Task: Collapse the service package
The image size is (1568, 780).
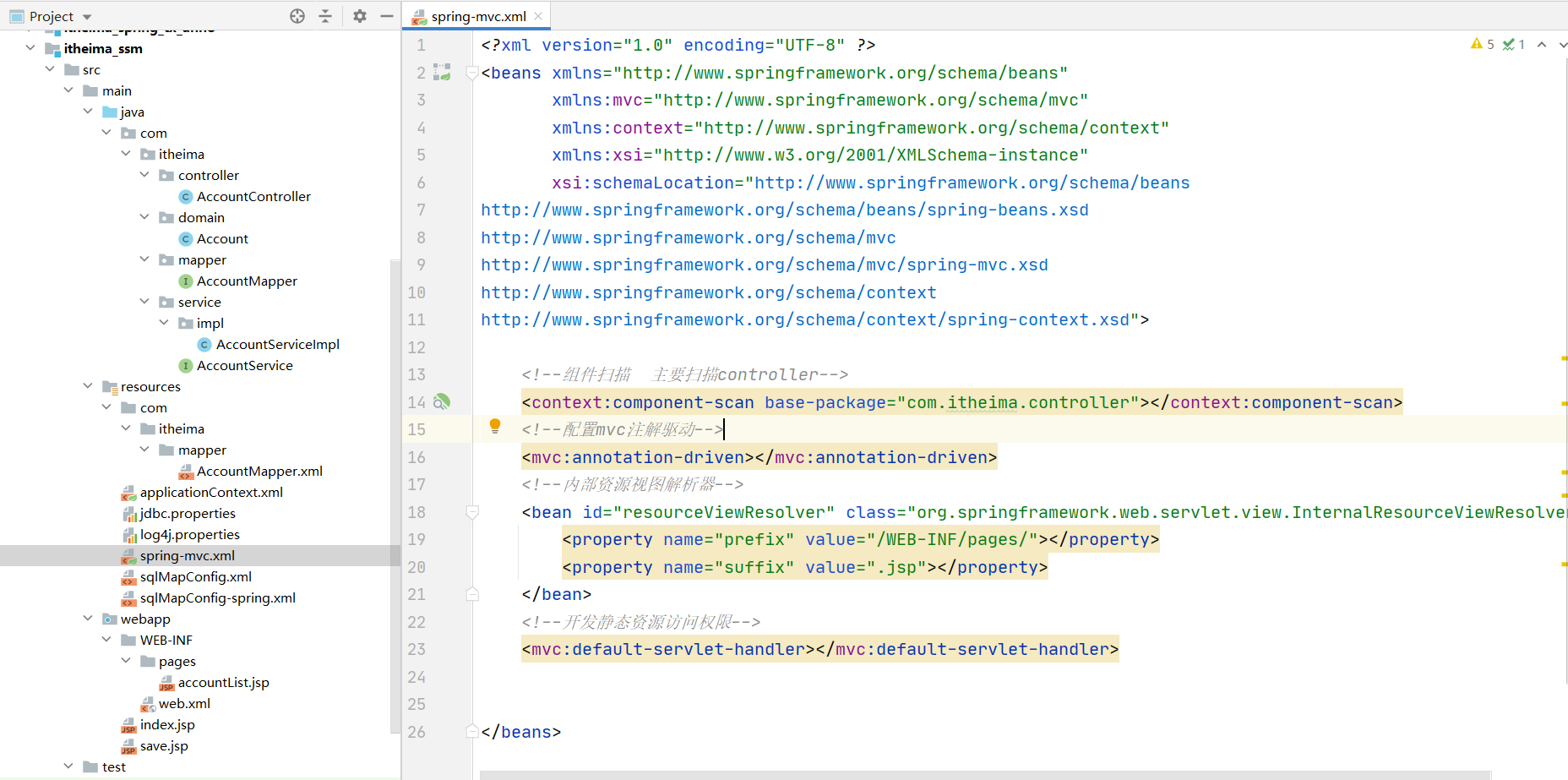Action: pos(144,302)
